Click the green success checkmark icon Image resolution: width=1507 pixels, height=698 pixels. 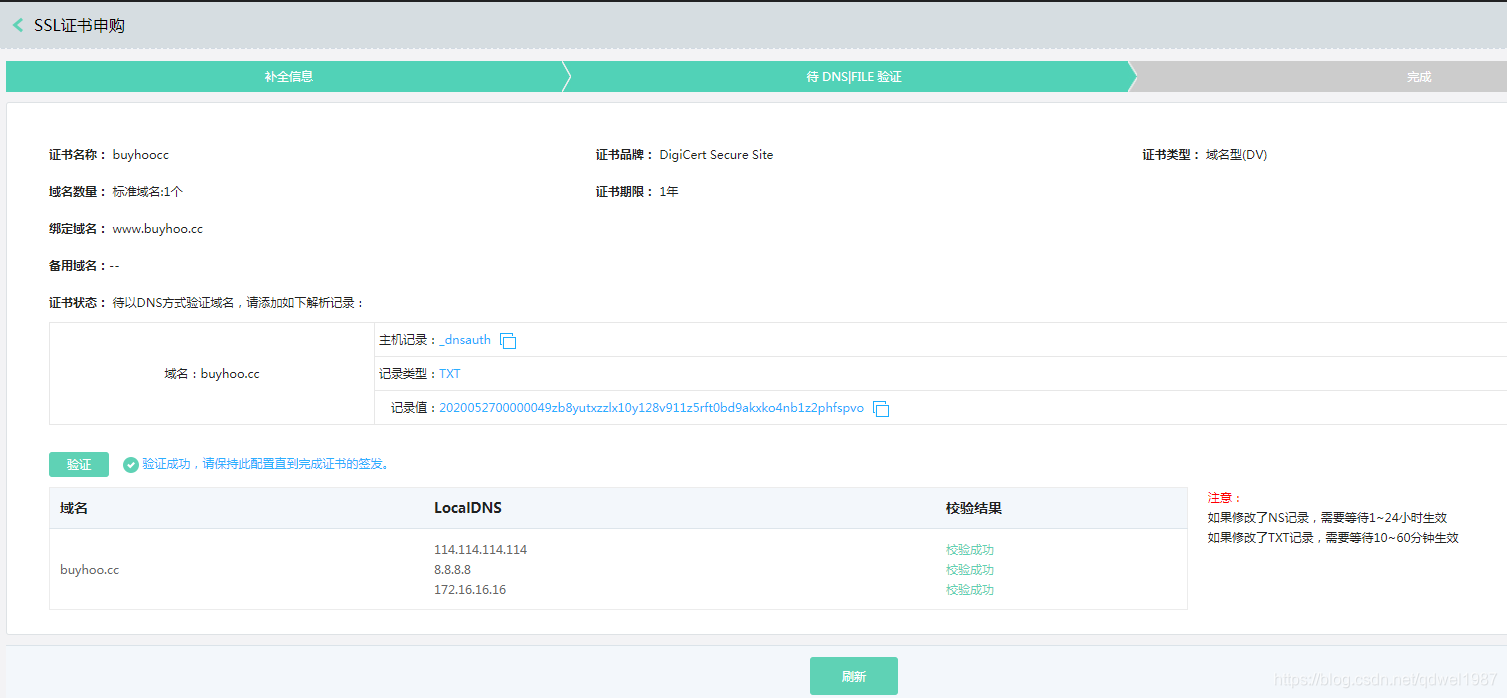point(131,465)
